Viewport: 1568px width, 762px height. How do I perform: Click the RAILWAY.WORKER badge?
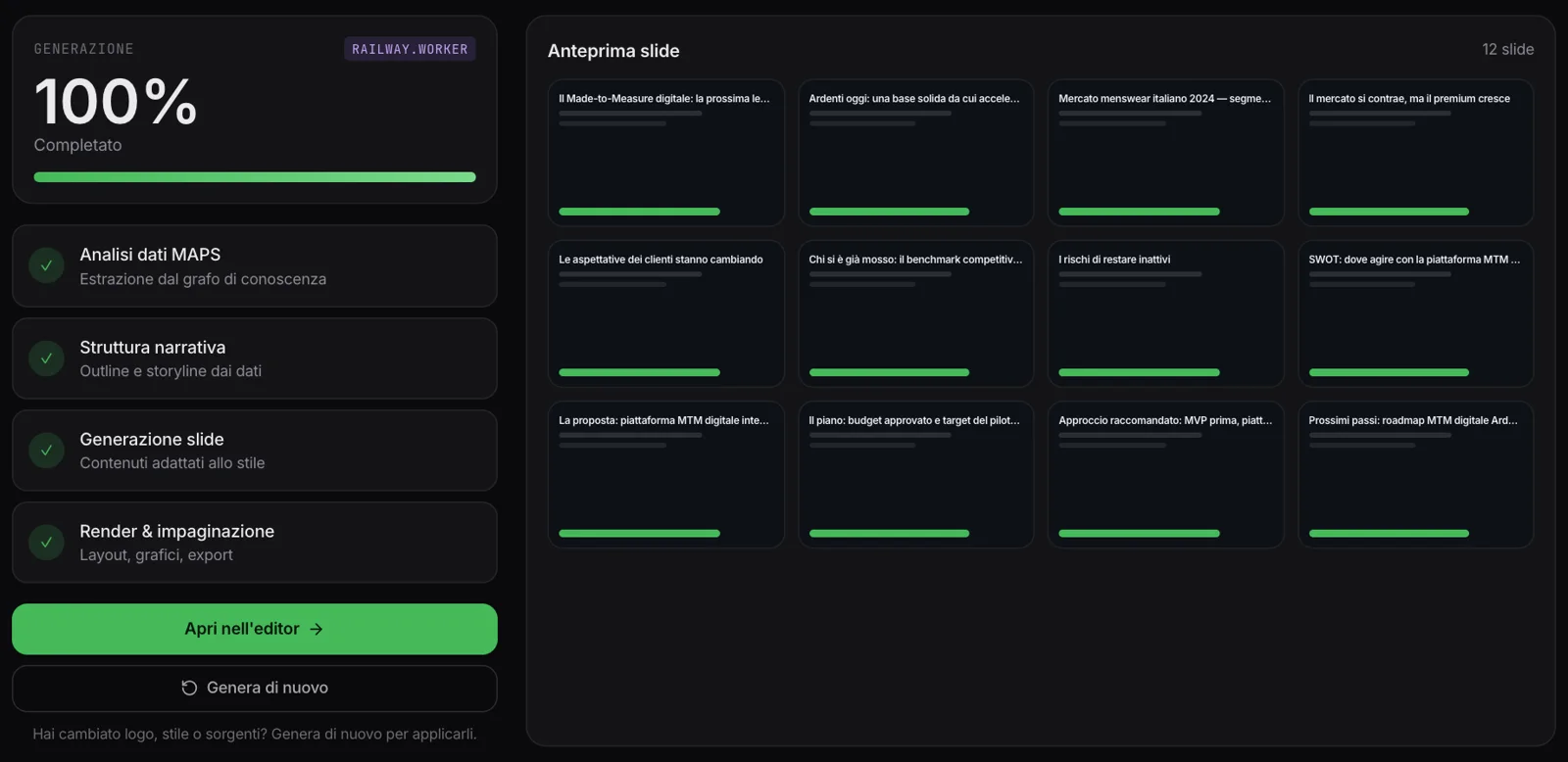click(410, 49)
